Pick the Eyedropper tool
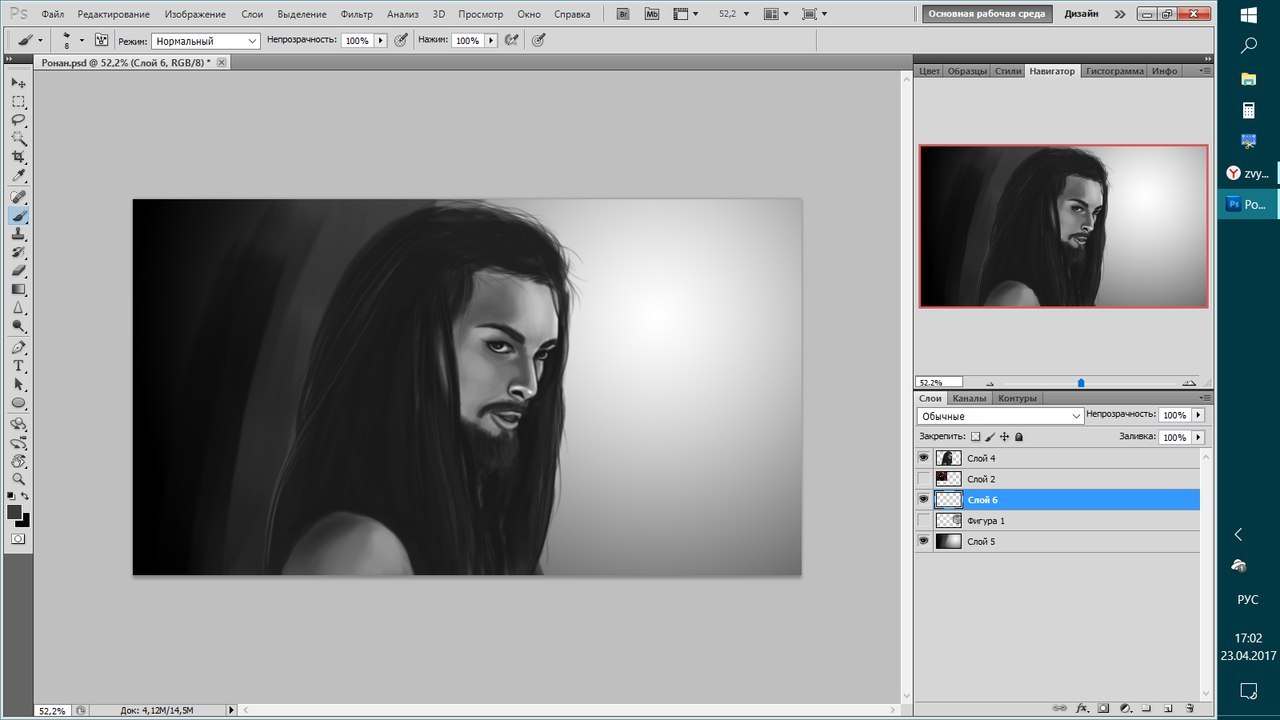This screenshot has width=1280, height=720. 18,176
